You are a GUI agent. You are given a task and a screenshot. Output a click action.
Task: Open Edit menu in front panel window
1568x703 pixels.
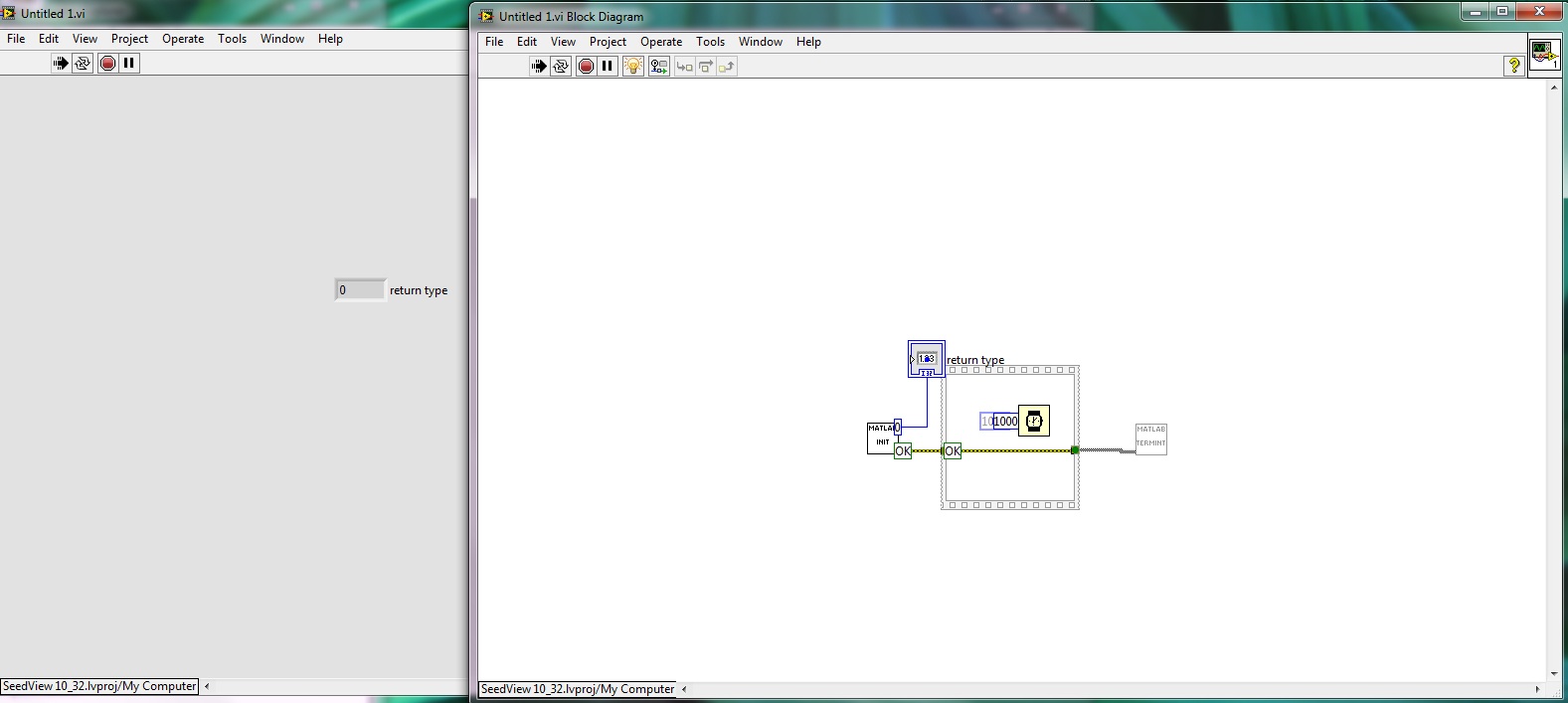pyautogui.click(x=49, y=39)
